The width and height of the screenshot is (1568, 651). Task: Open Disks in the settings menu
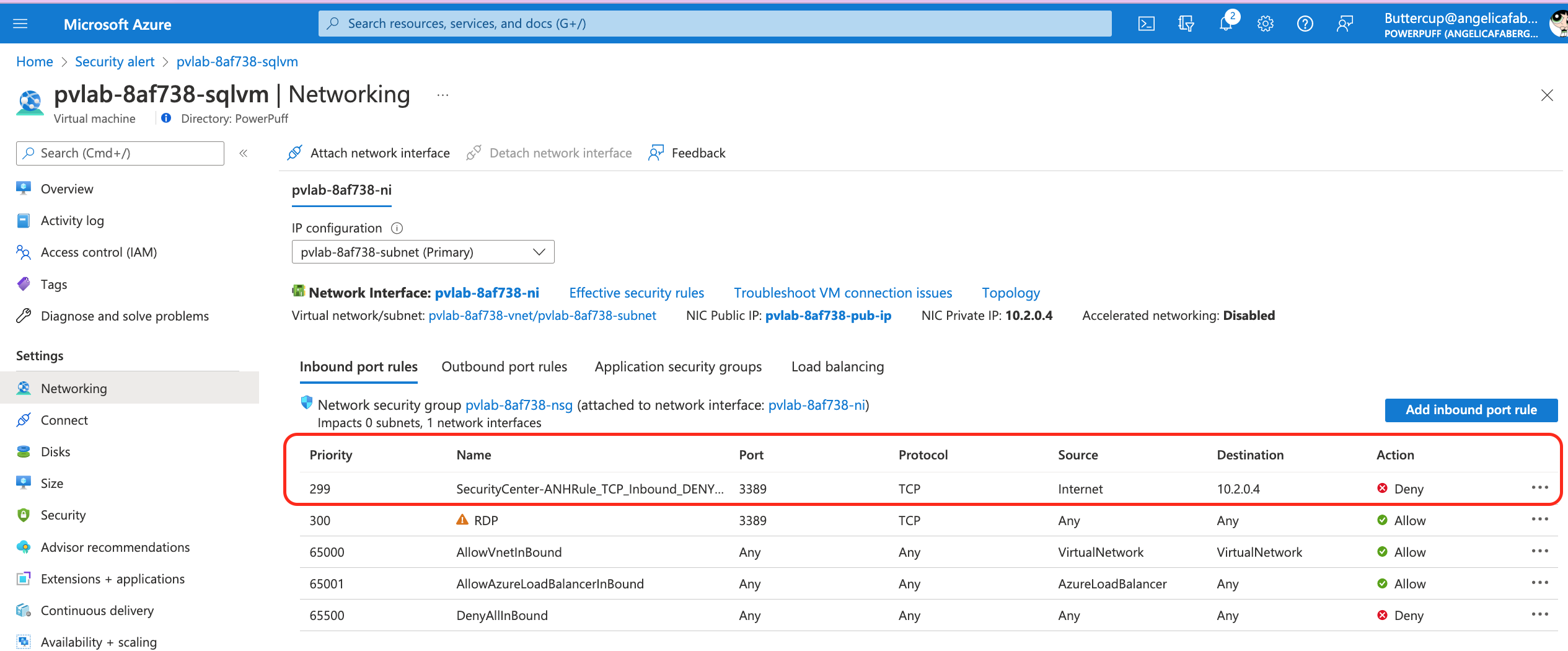pos(55,451)
